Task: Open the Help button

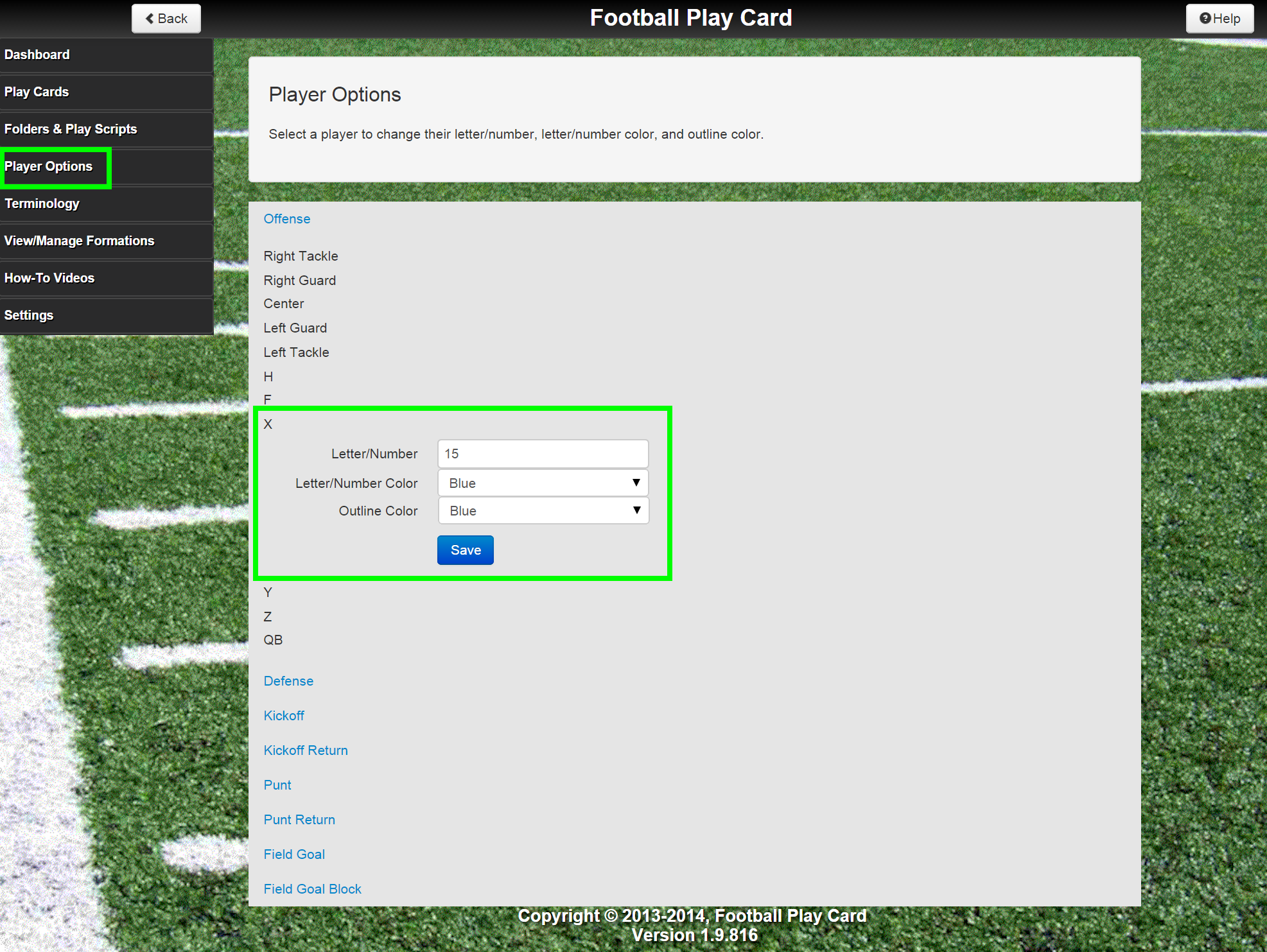Action: [1219, 19]
